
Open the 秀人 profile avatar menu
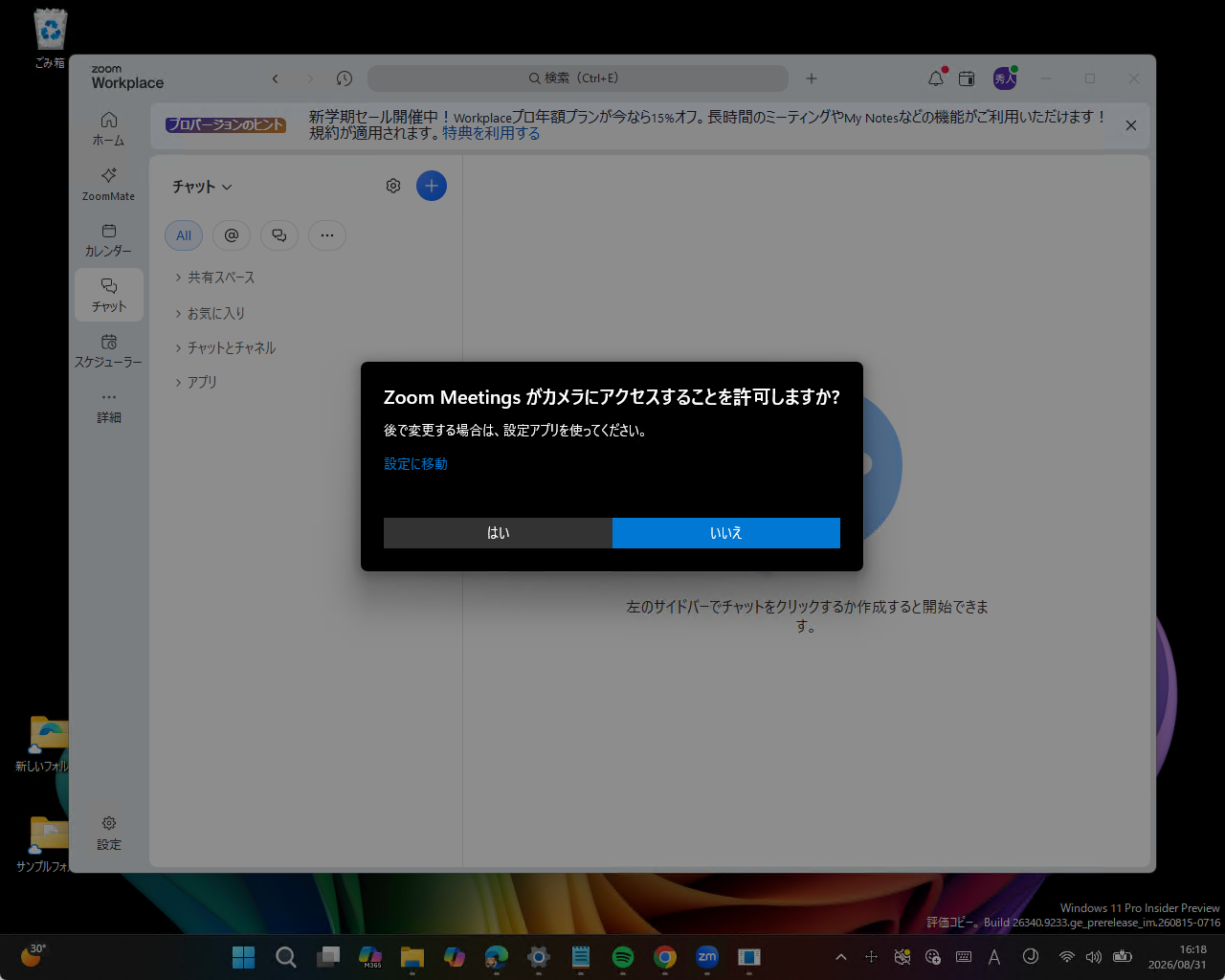pos(1004,78)
